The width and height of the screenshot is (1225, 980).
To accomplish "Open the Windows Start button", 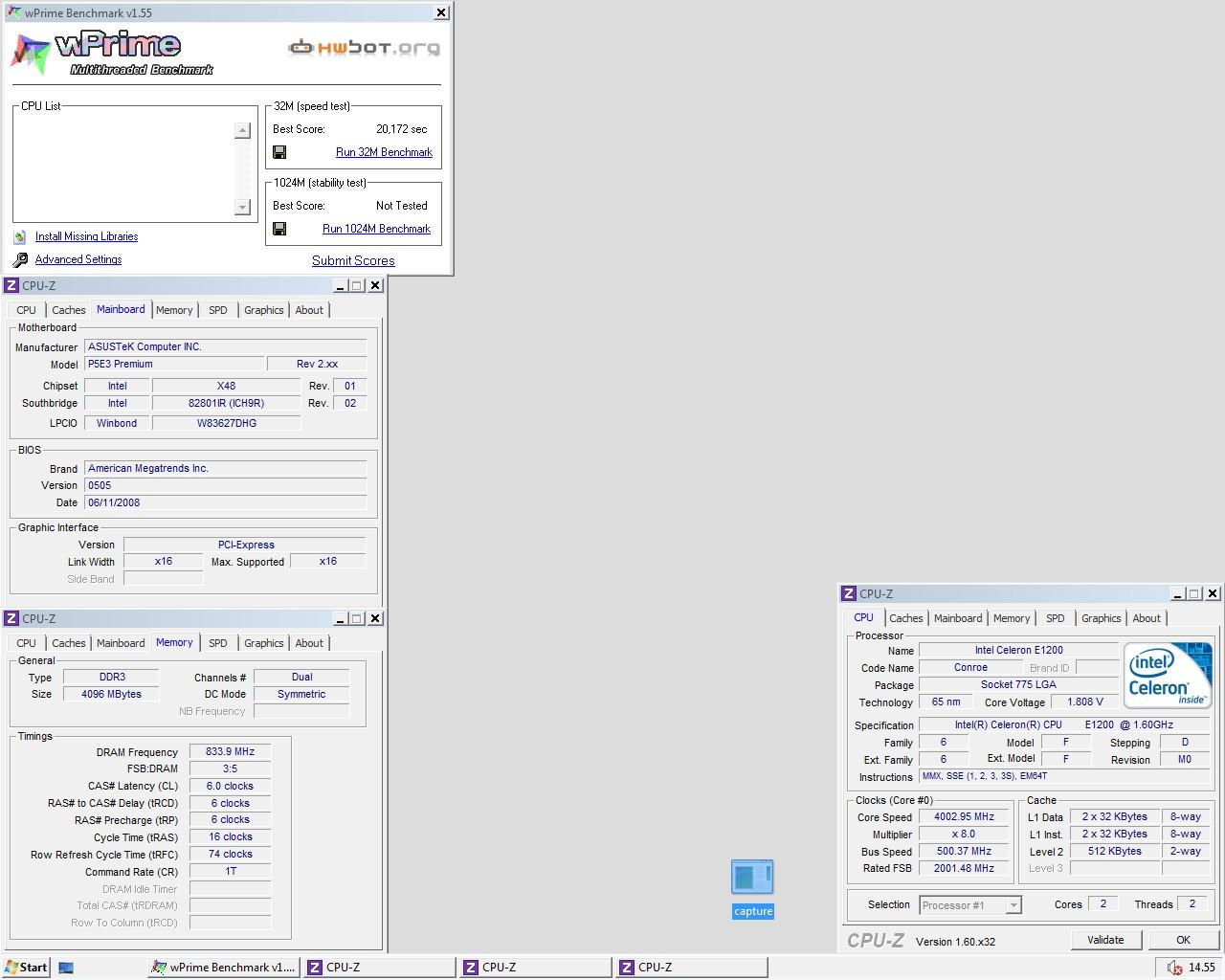I will (x=26, y=967).
